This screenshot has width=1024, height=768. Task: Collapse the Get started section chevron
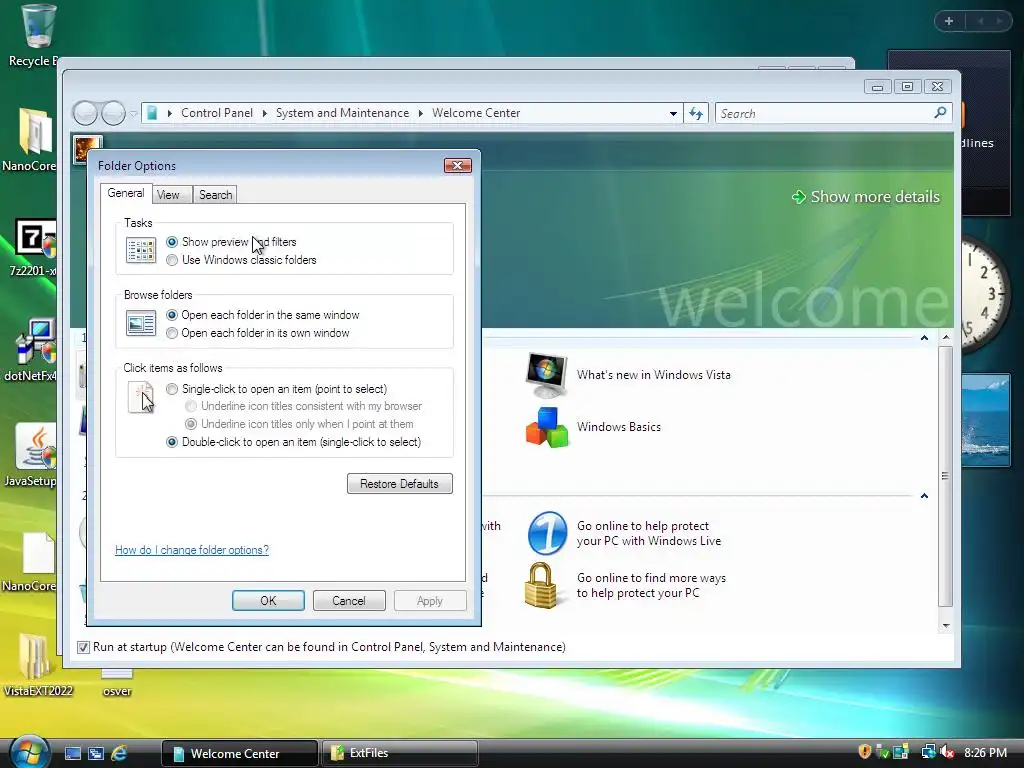[924, 338]
